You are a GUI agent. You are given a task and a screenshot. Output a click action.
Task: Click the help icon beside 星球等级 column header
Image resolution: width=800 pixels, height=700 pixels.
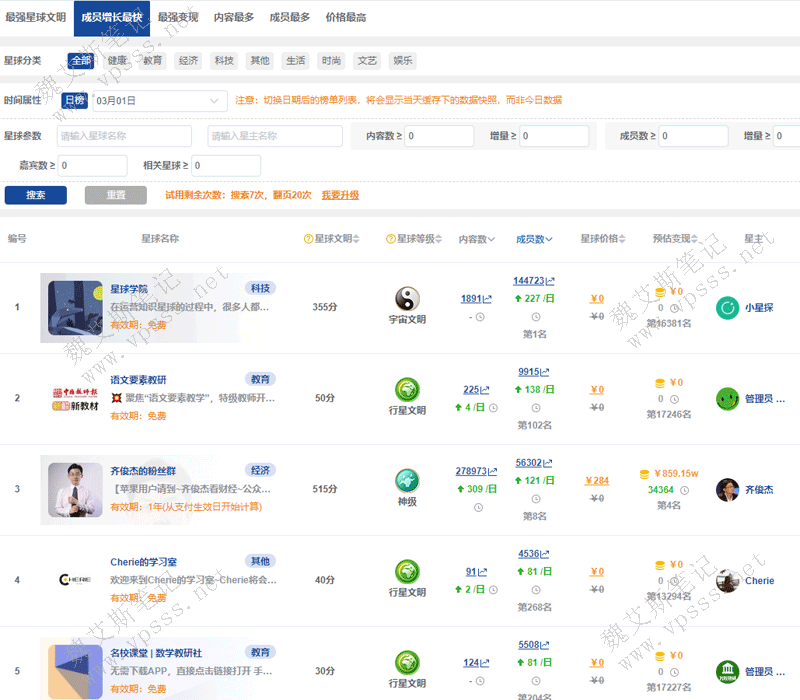tap(391, 239)
